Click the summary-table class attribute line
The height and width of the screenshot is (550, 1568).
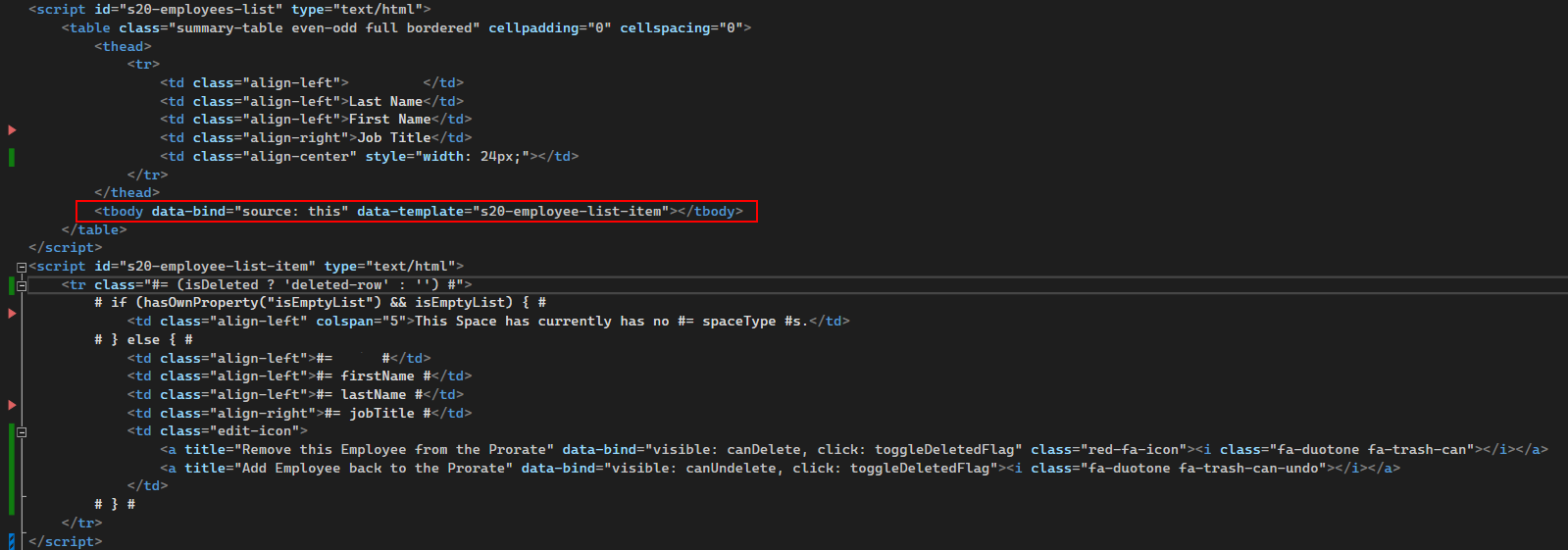point(406,28)
